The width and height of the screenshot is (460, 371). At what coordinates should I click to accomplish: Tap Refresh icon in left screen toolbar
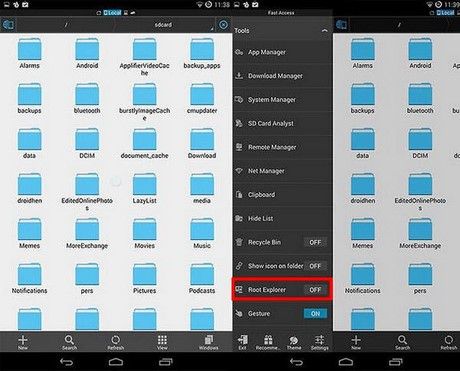[116, 342]
